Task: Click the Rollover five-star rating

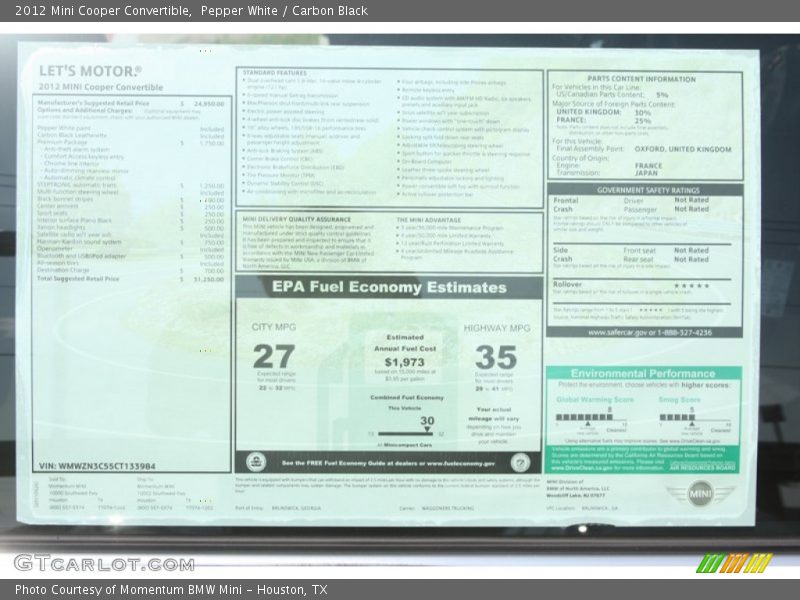Action: click(x=691, y=286)
